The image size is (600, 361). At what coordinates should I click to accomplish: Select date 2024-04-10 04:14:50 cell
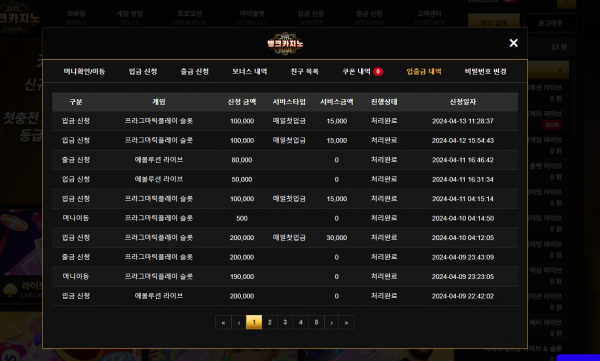463,218
